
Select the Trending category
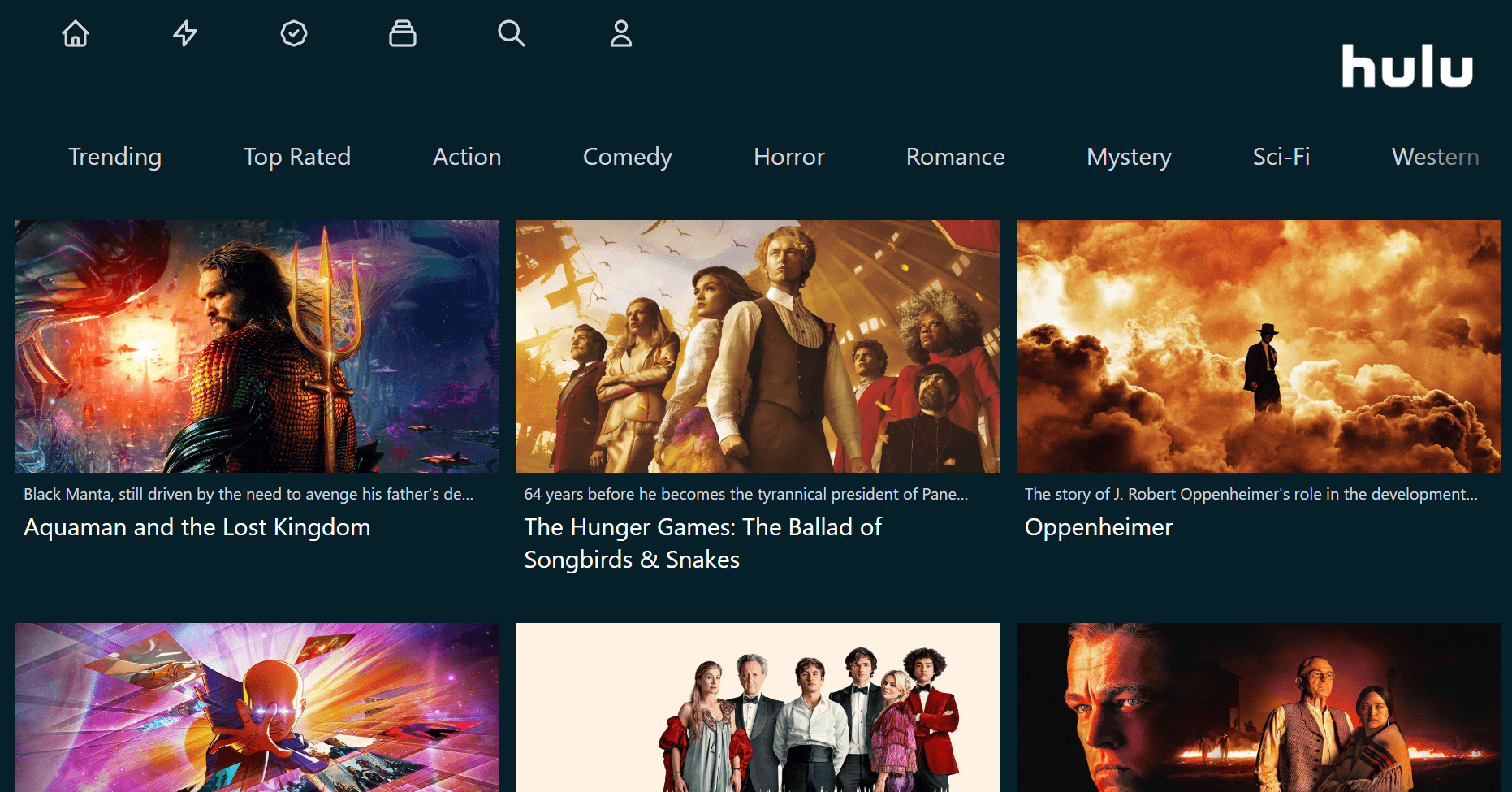114,157
